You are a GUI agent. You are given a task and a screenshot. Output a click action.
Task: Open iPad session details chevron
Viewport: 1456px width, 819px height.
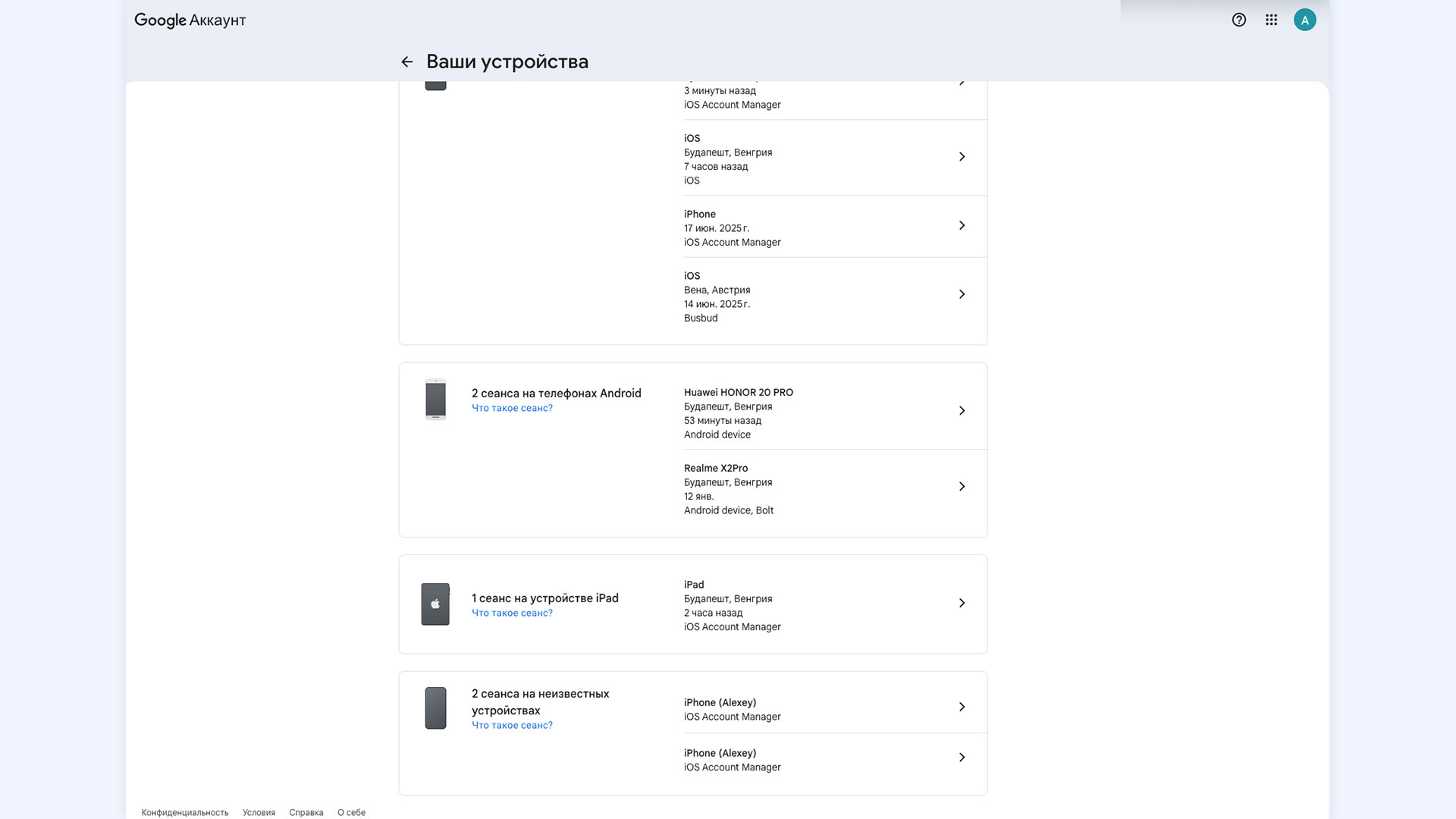[962, 604]
